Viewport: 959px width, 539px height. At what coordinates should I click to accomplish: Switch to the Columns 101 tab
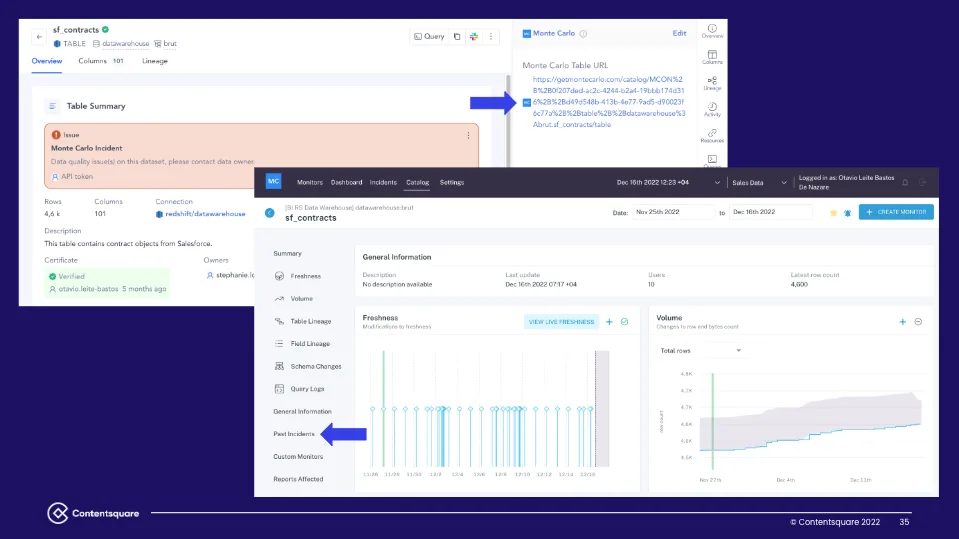pyautogui.click(x=101, y=61)
